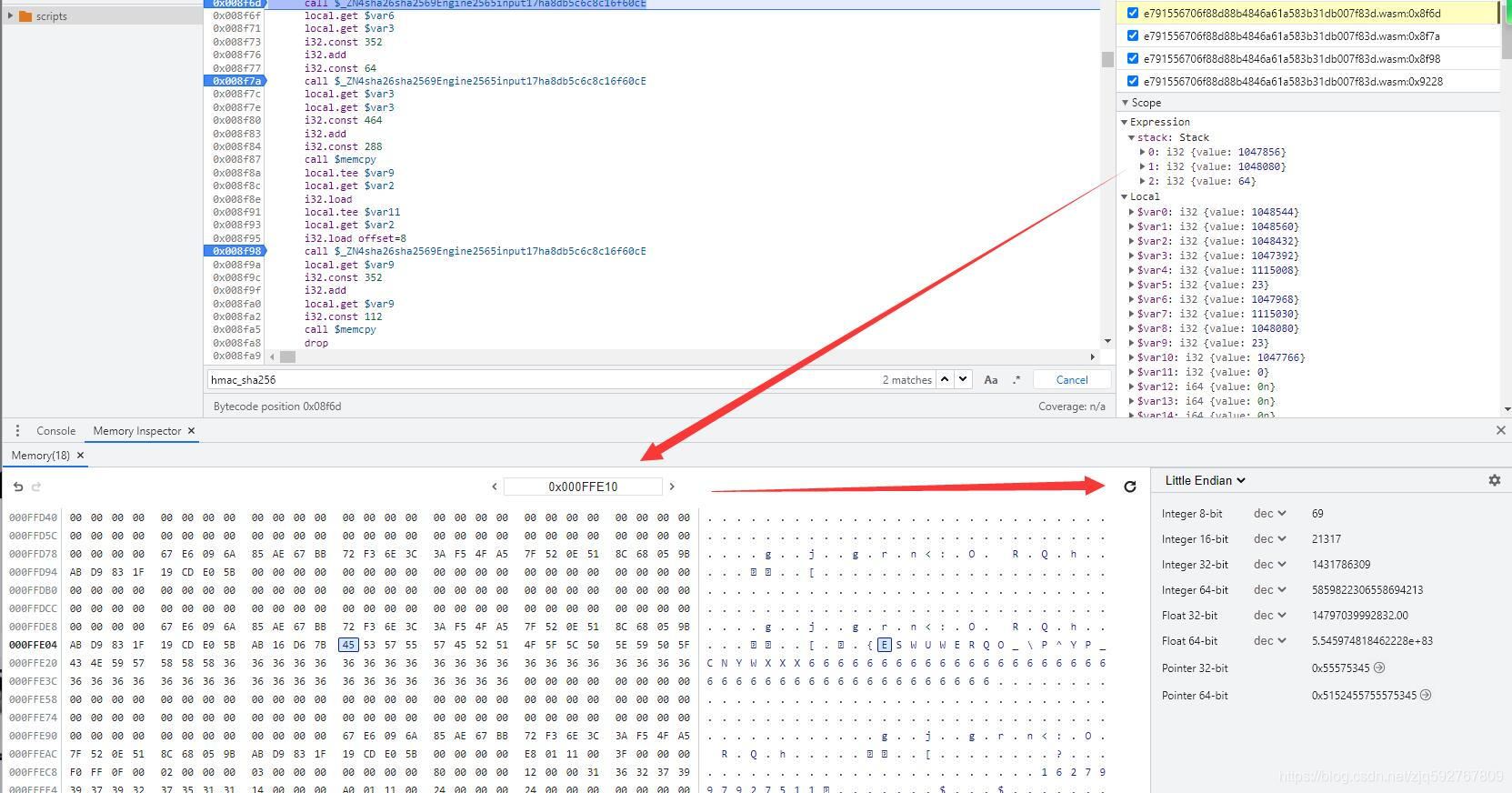The height and width of the screenshot is (793, 1512).
Task: Jump to Pointer 64-bit address
Action: (1426, 695)
